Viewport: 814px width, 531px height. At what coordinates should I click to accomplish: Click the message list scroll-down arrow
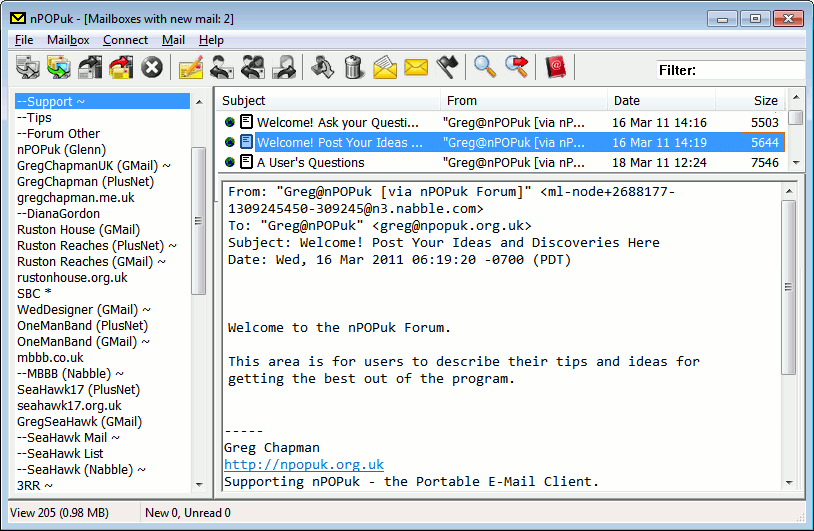coord(796,162)
